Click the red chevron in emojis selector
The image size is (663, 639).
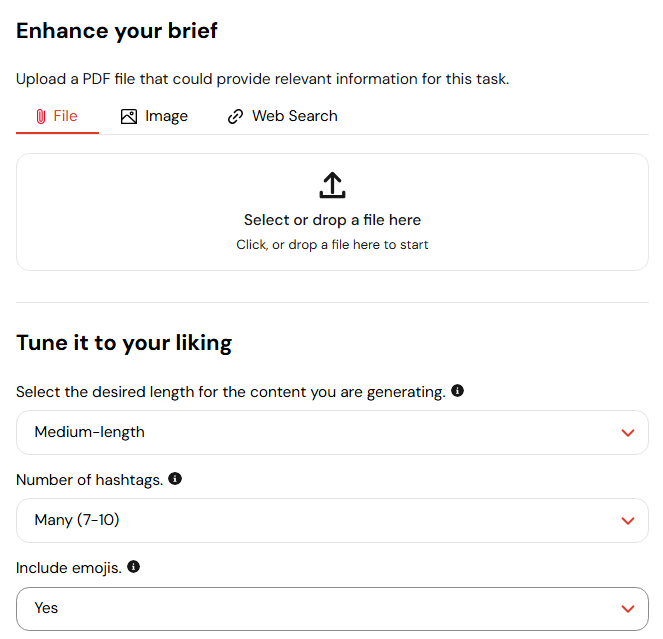click(628, 609)
